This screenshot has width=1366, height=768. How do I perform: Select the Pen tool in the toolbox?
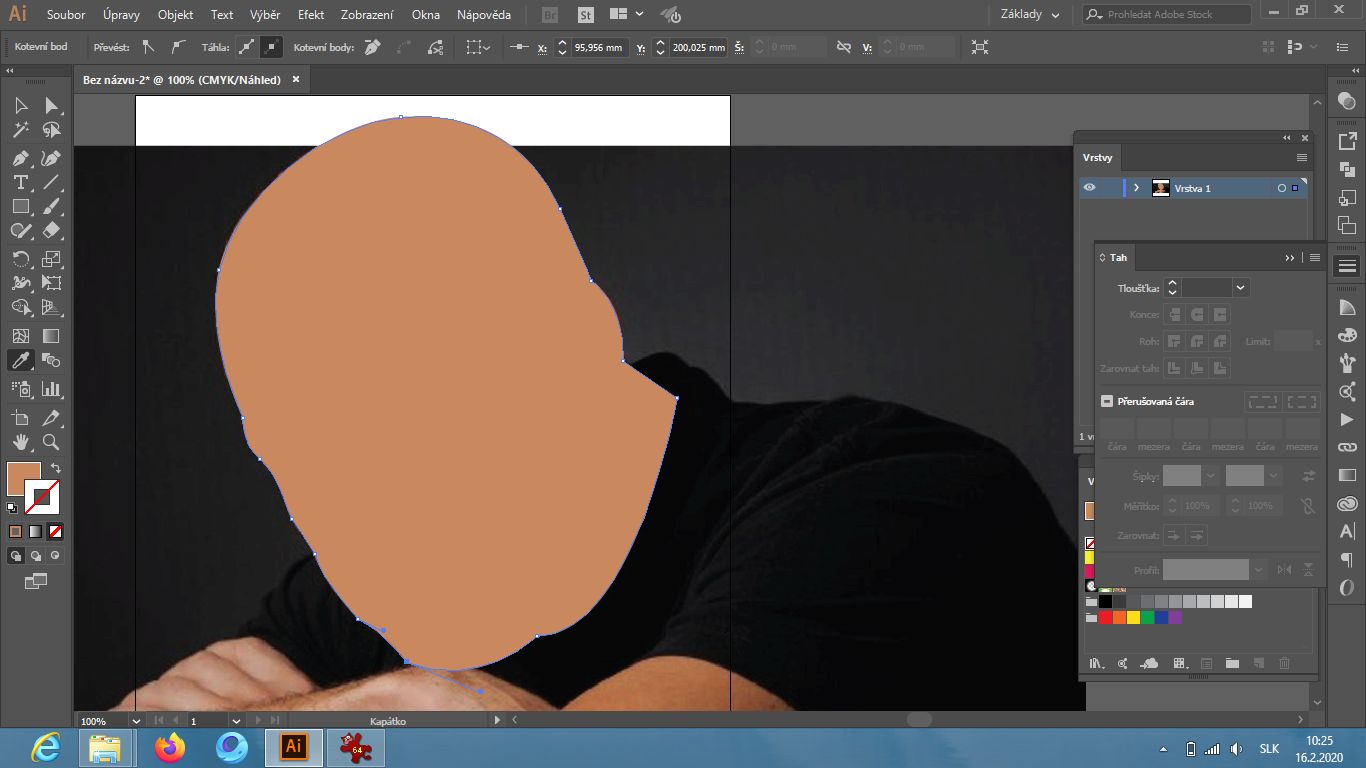[x=20, y=159]
